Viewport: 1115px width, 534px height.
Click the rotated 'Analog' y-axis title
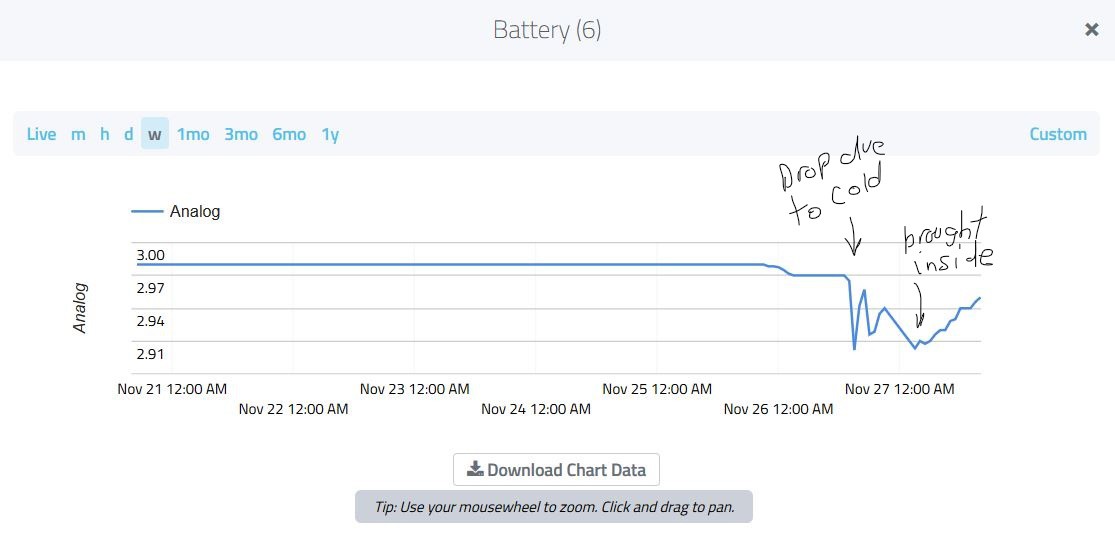coord(80,308)
